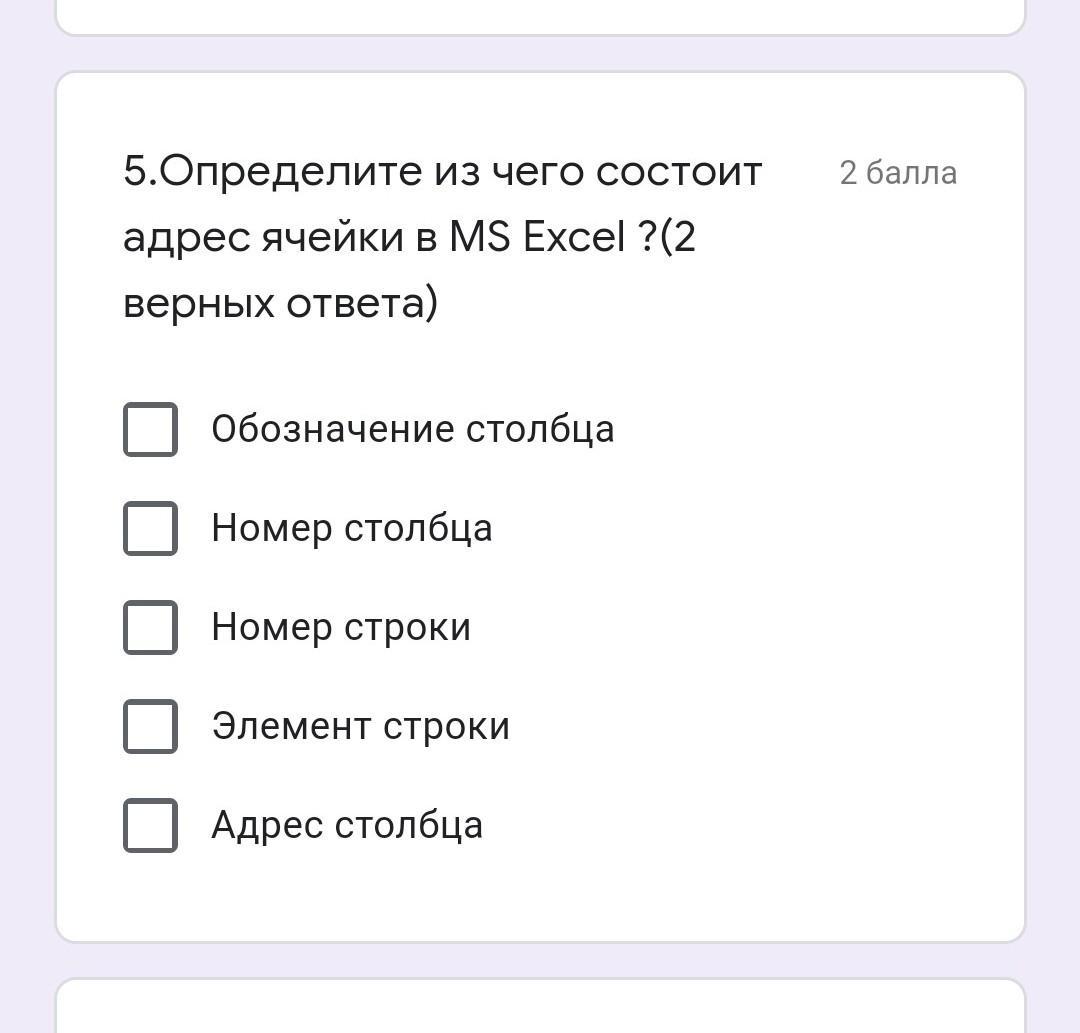Screen dimensions: 1080x1033
Task: Select the Номер столбца answer option
Action: pos(350,528)
